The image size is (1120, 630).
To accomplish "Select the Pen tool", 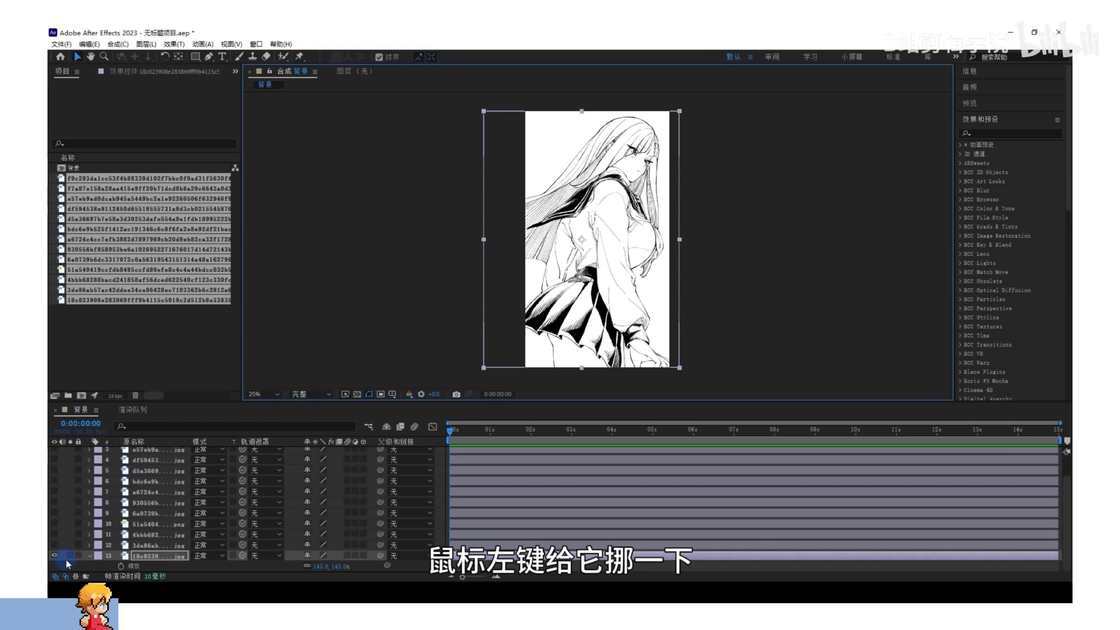I will (x=209, y=56).
